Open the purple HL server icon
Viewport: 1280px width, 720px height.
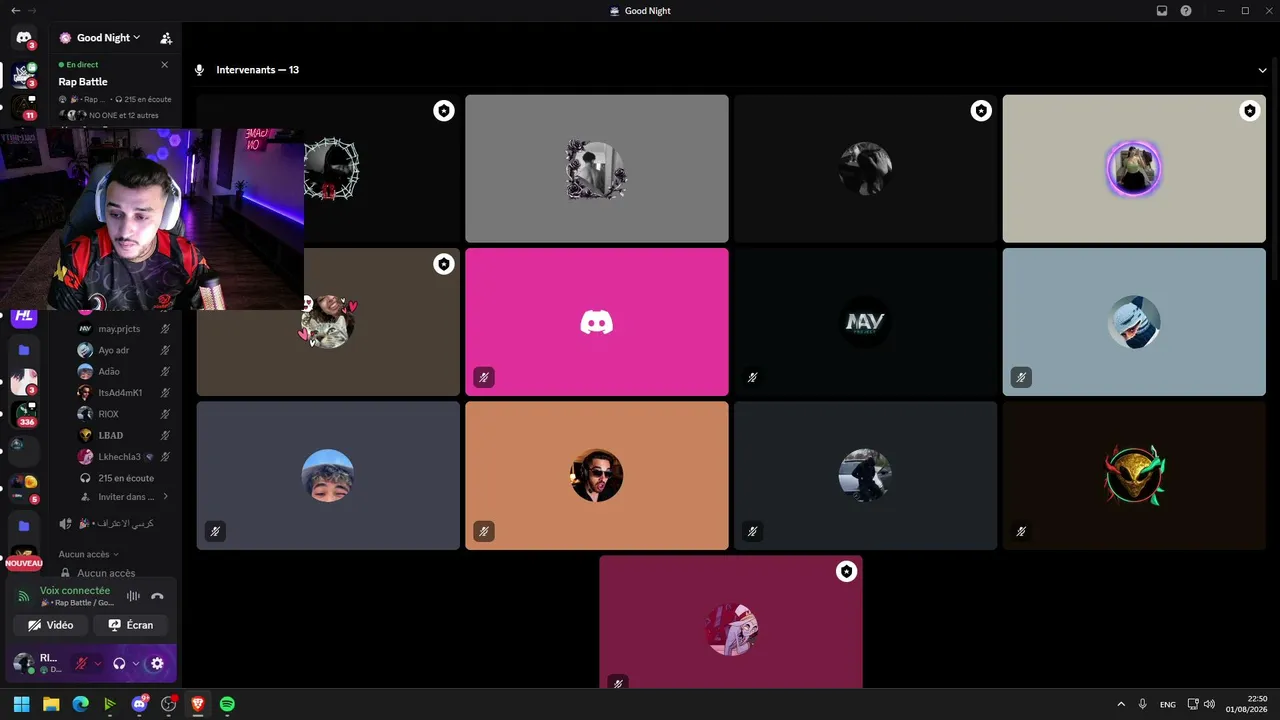[x=24, y=317]
